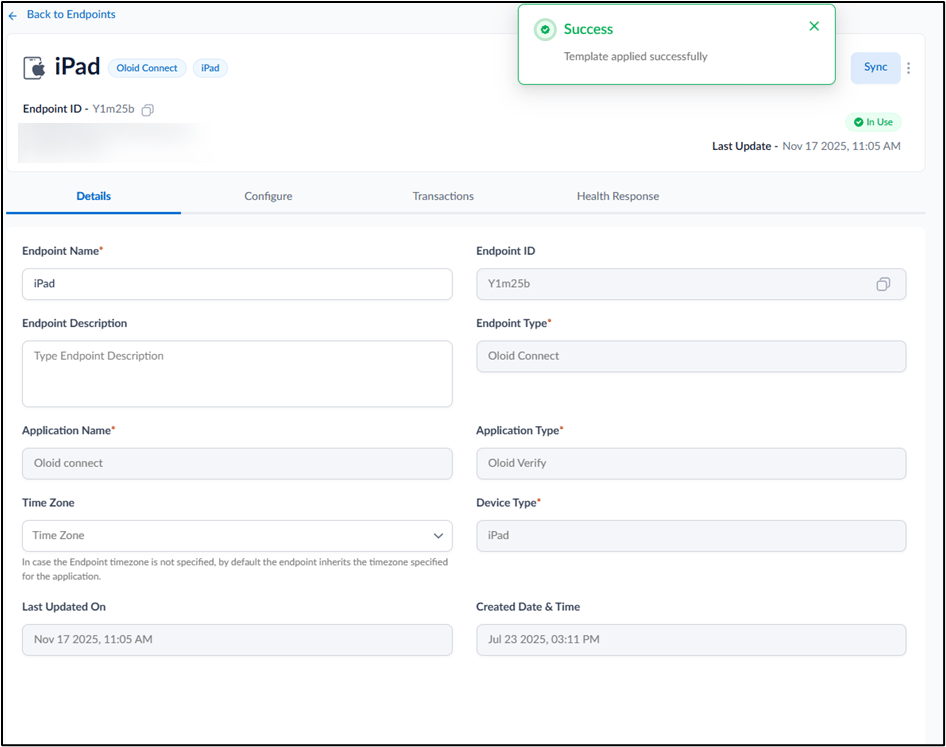This screenshot has width=946, height=747.
Task: Open the Configure tab
Action: (268, 196)
